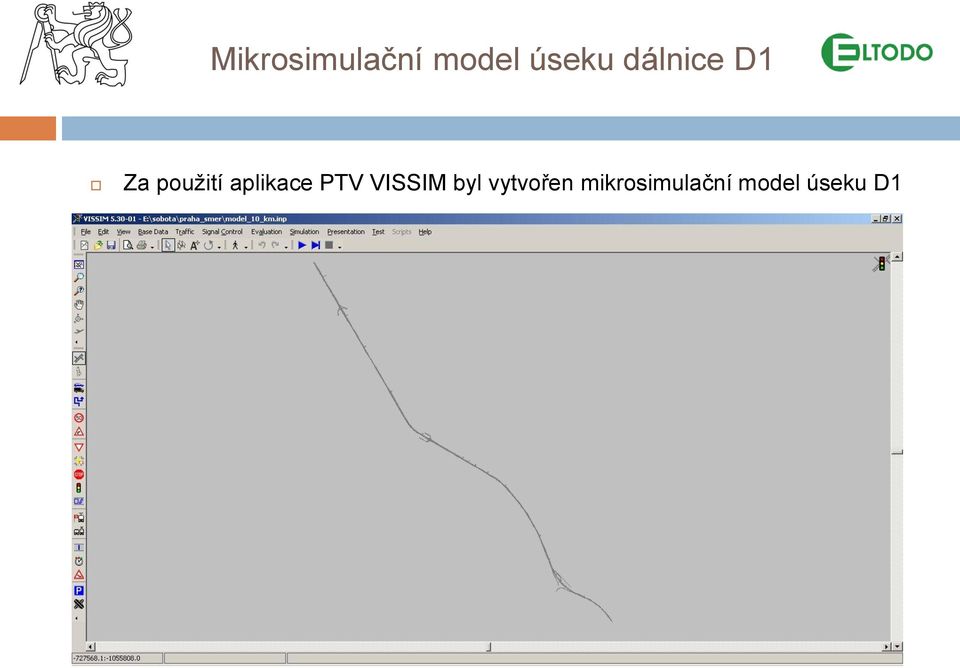This screenshot has width=960, height=668.
Task: Select the travel time clock tool
Action: coord(79,561)
